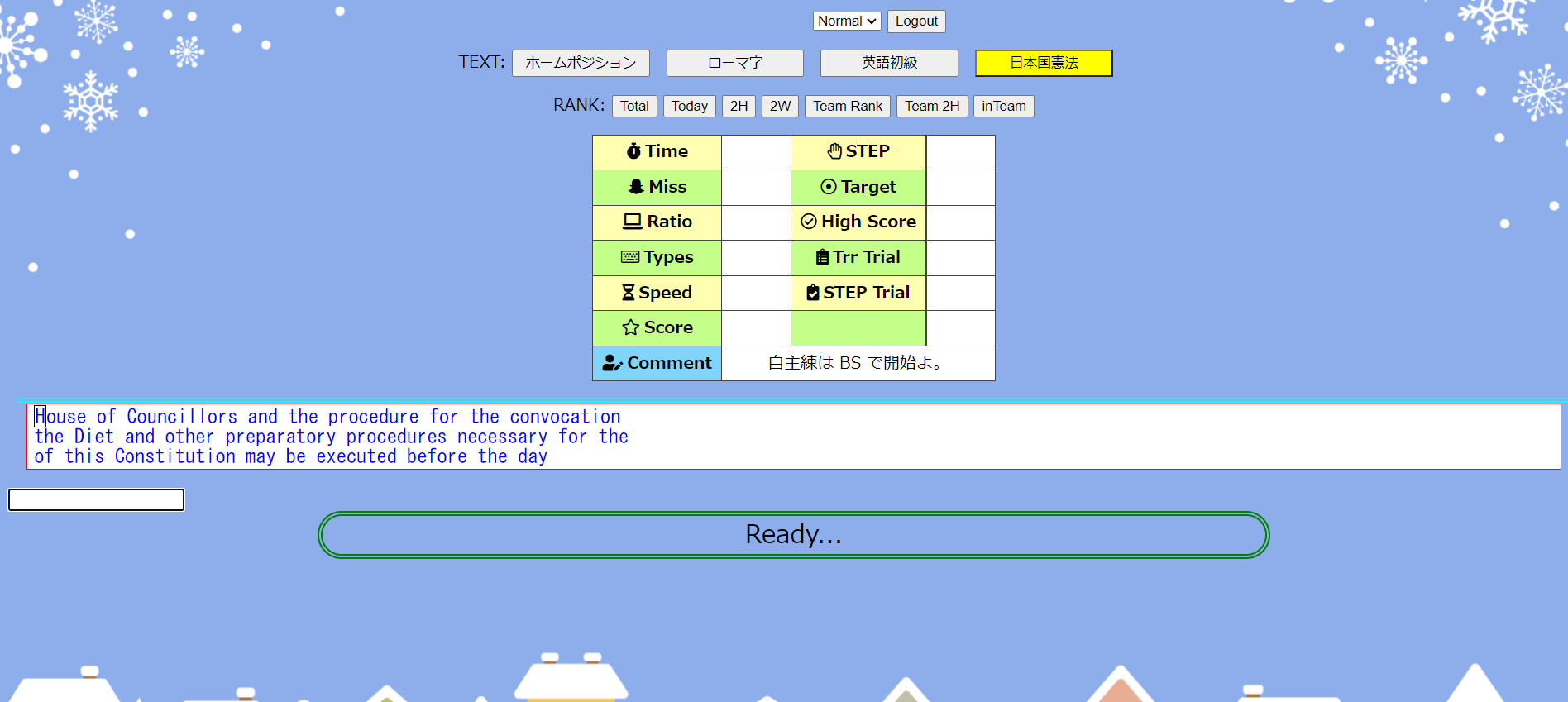Click the bullseye icon beside Target
The width and height of the screenshot is (1568, 702).
pyautogui.click(x=829, y=187)
